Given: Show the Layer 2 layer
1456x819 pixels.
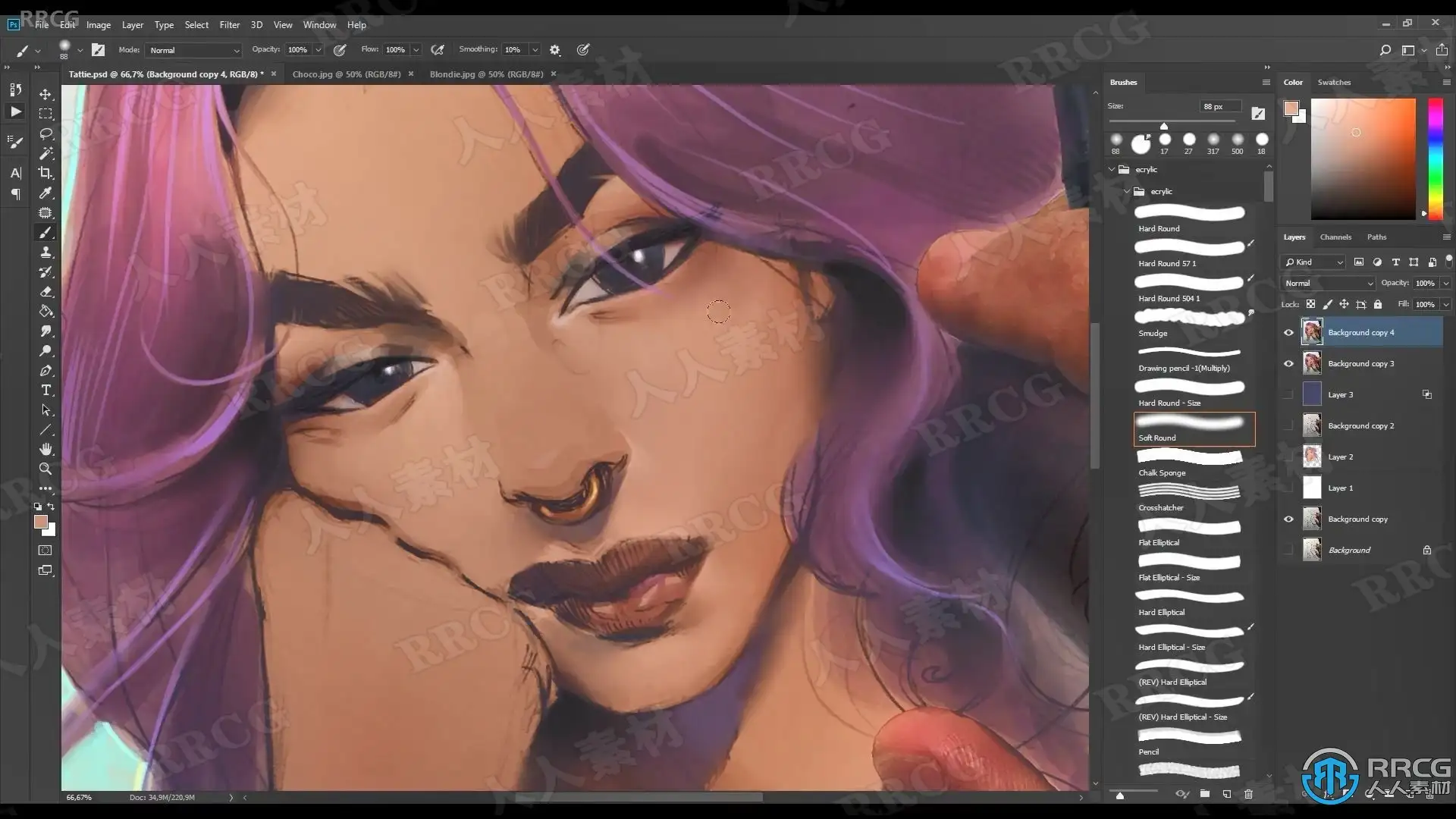Looking at the screenshot, I should point(1288,457).
